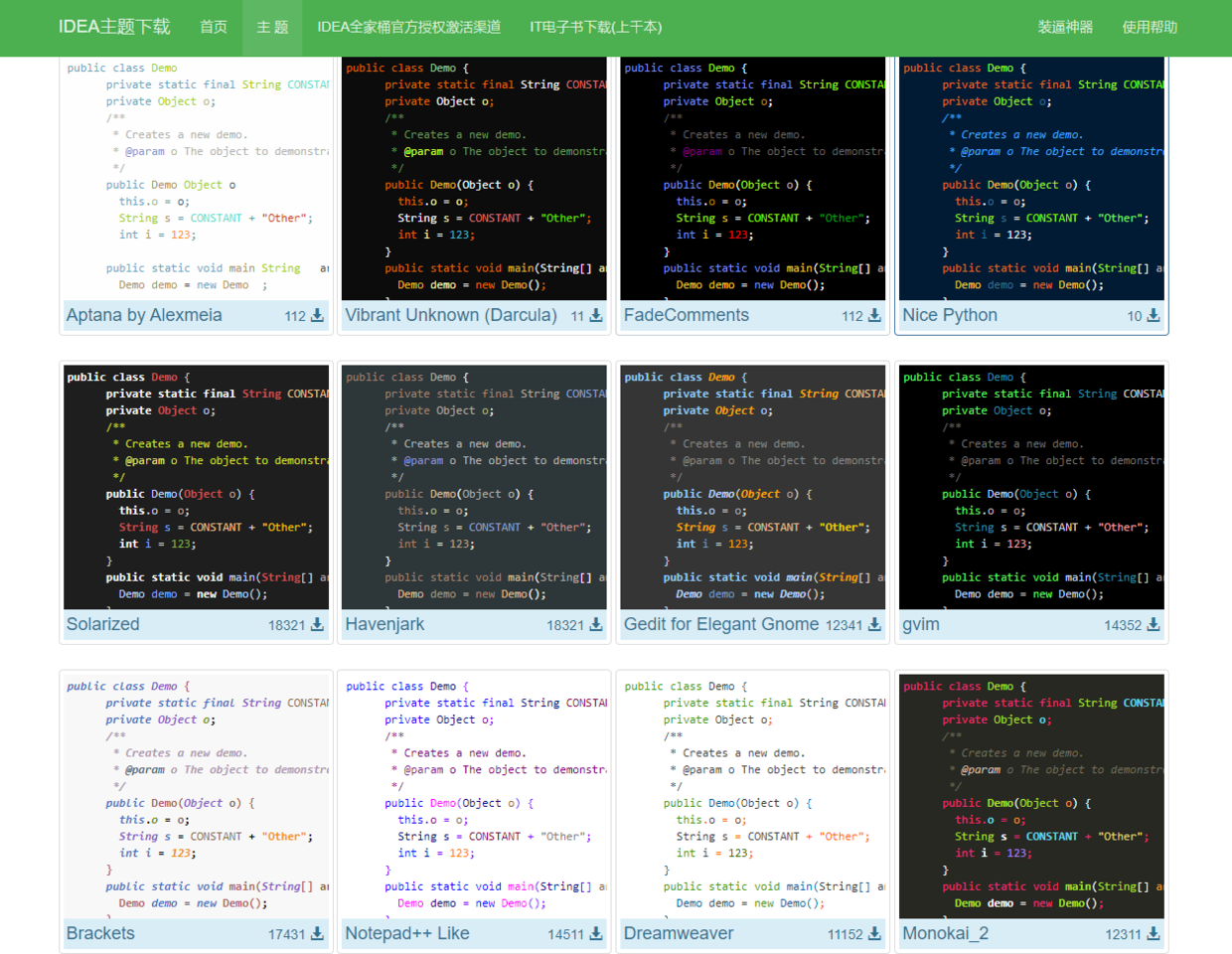1232x954 pixels.
Task: Click download icon next to Solarized
Action: pyautogui.click(x=317, y=625)
